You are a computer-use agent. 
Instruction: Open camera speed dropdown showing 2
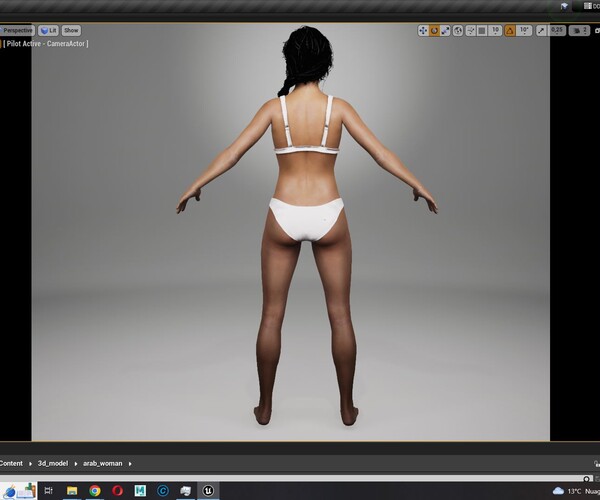[579, 31]
